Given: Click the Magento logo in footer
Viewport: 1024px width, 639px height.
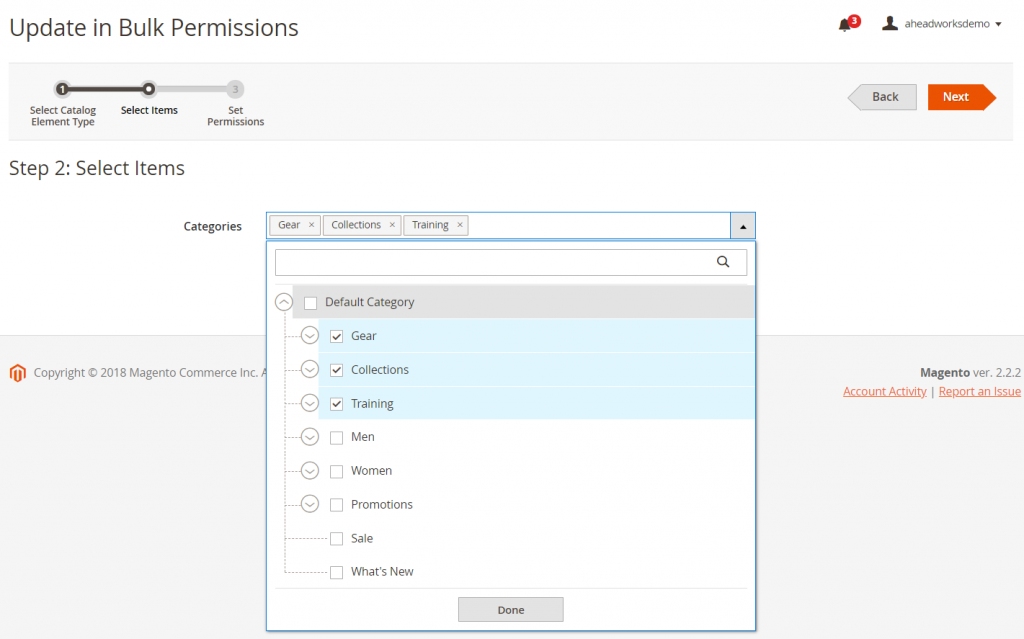Looking at the screenshot, I should pos(17,372).
